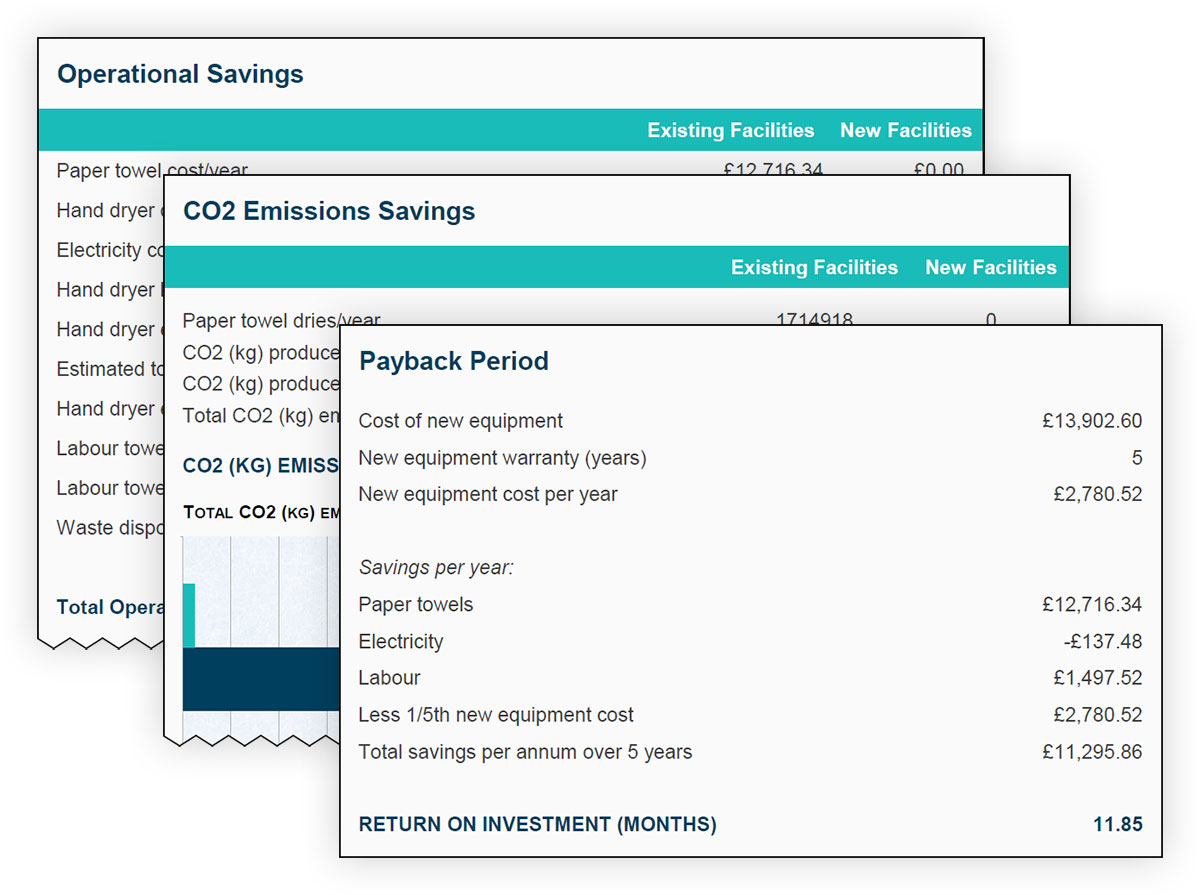Click the CO2 Emissions Savings heading
This screenshot has height=895, width=1200.
click(329, 211)
